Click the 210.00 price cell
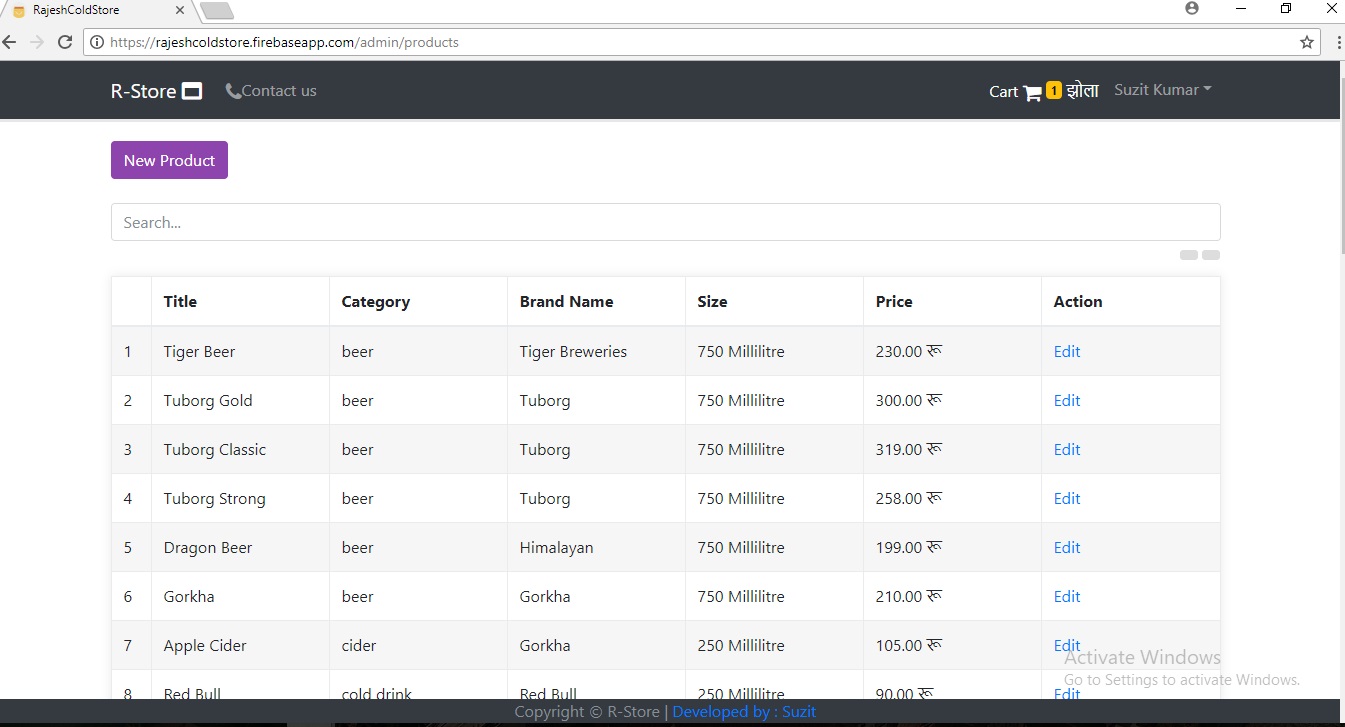This screenshot has width=1345, height=727. click(x=952, y=596)
